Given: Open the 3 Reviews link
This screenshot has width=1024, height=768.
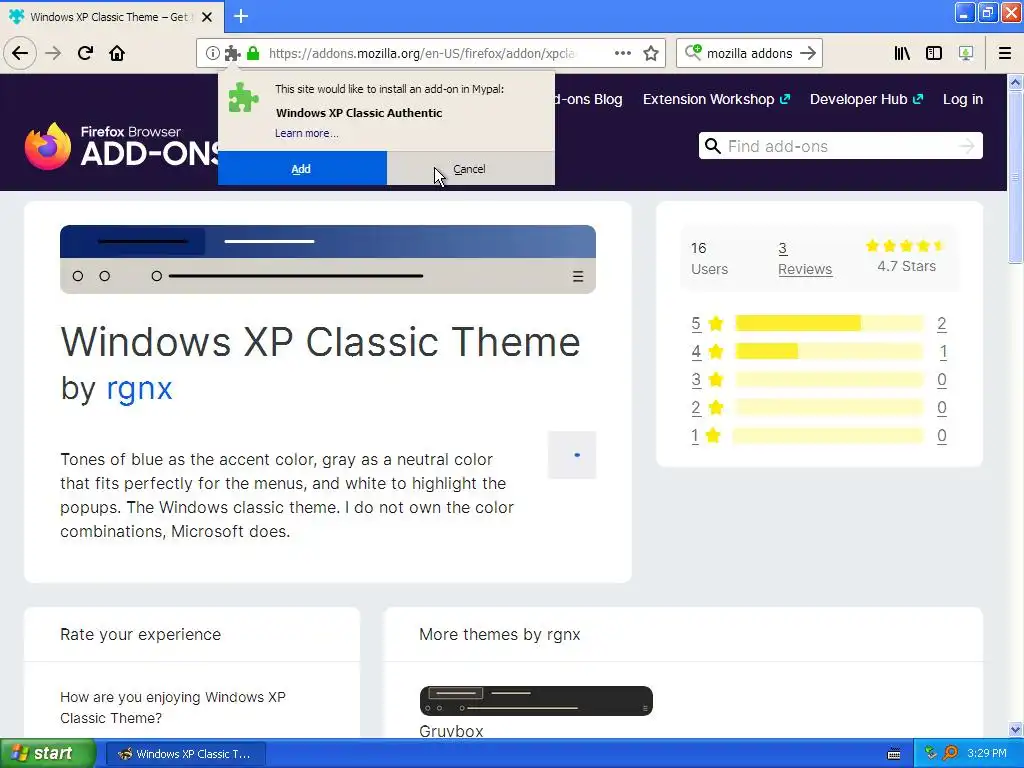Looking at the screenshot, I should click(805, 259).
